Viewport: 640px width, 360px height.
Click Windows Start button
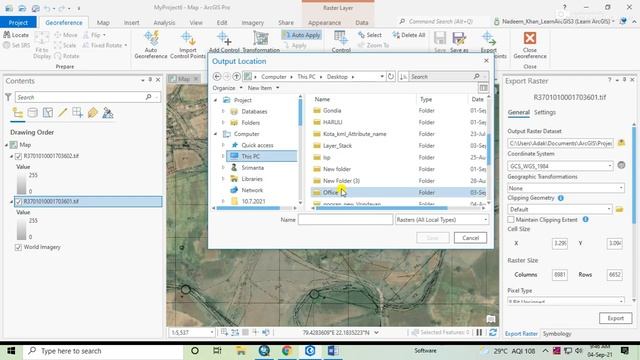[11, 351]
